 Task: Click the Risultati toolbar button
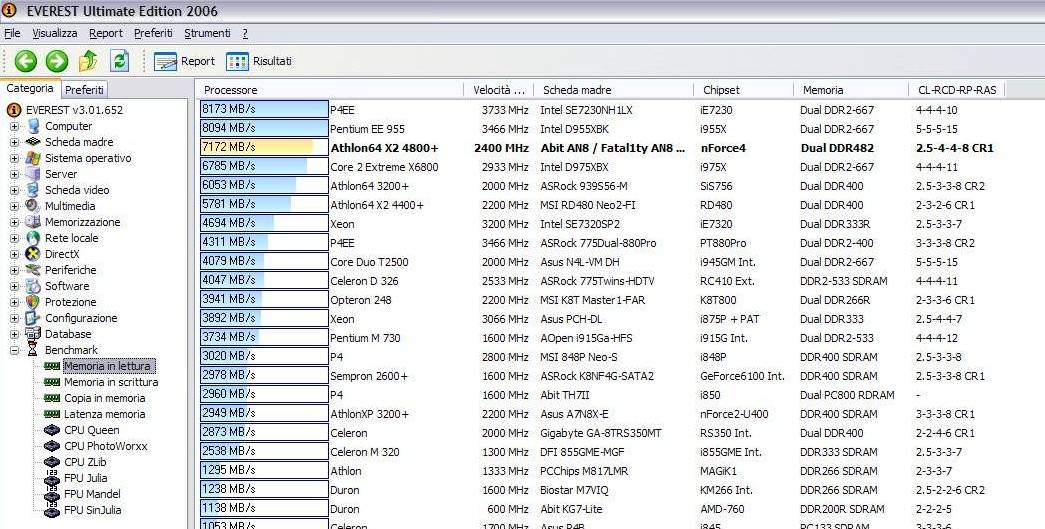click(259, 61)
